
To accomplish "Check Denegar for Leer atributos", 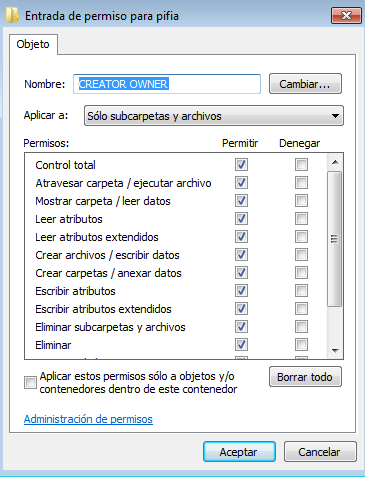I will [x=301, y=218].
